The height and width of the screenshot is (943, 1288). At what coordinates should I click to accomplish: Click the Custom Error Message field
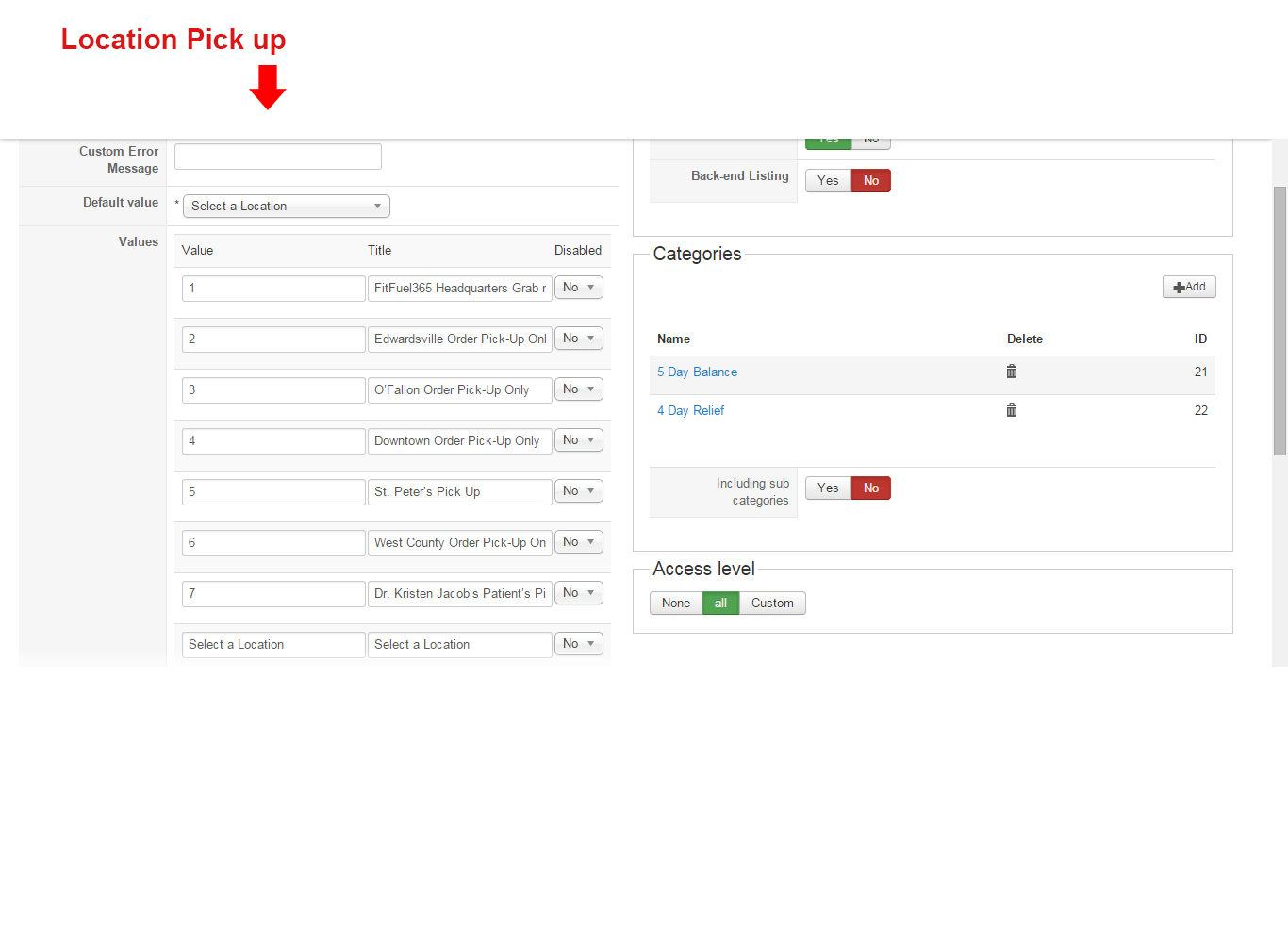click(x=278, y=157)
